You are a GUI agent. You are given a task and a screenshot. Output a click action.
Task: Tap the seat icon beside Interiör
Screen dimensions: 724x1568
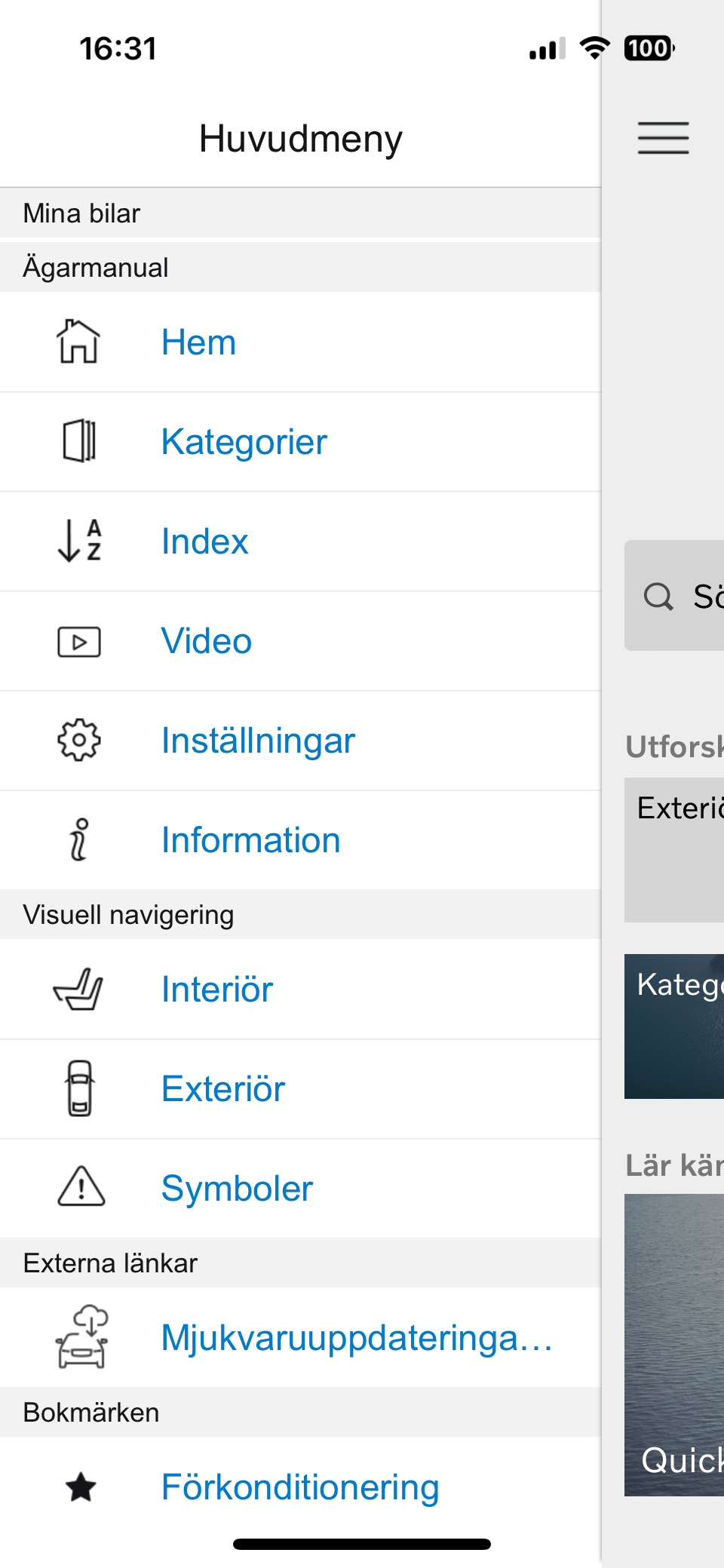(78, 989)
